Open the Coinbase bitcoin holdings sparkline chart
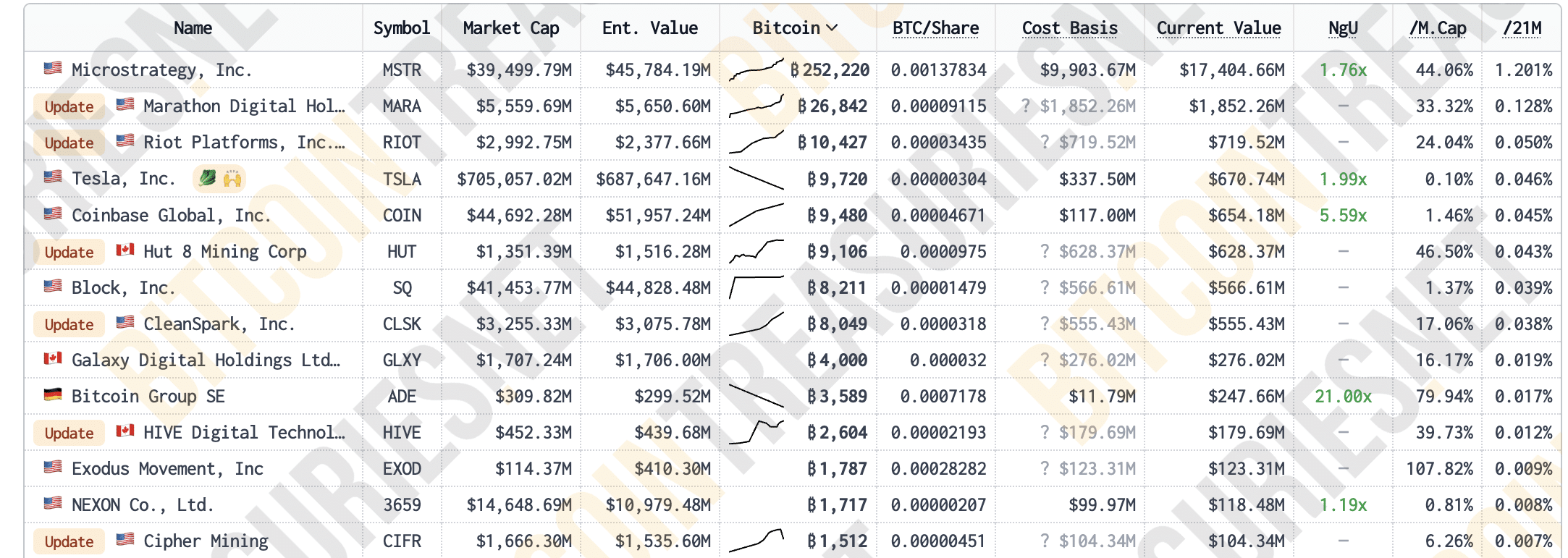Image resolution: width=1568 pixels, height=558 pixels. [756, 215]
